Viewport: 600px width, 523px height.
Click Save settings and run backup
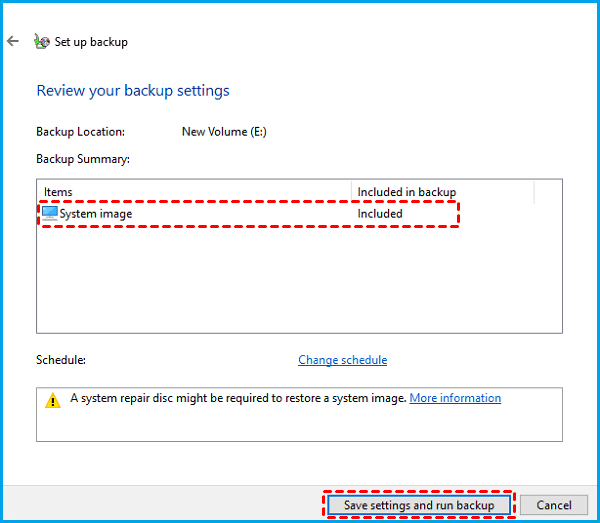[419, 505]
